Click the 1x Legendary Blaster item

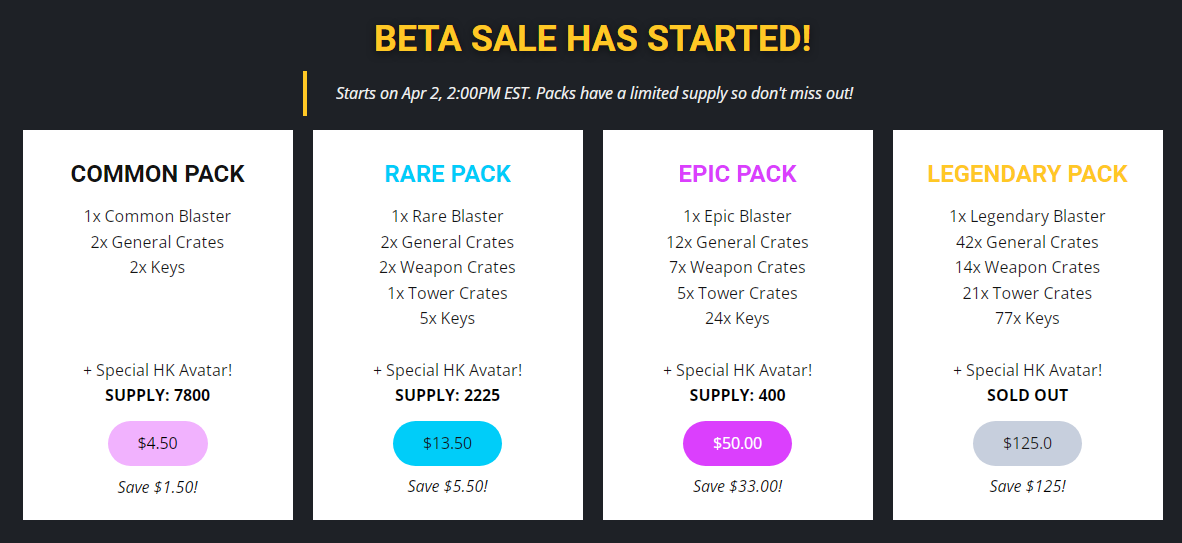click(x=1027, y=216)
